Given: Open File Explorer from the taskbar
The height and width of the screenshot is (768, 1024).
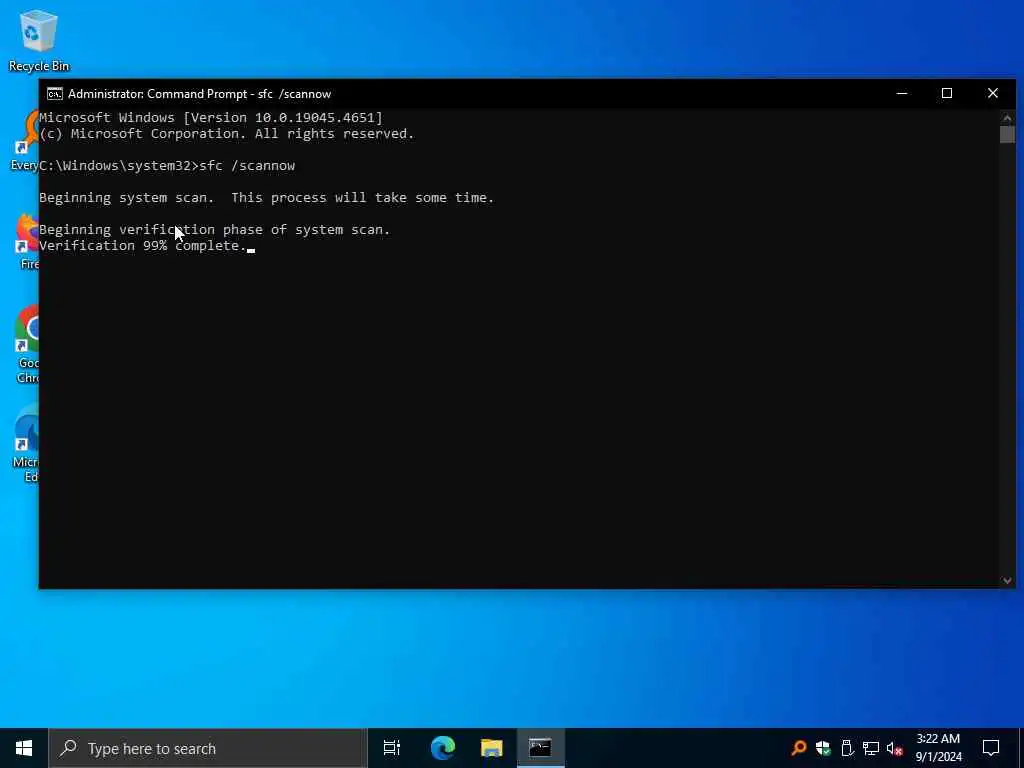Looking at the screenshot, I should tap(492, 748).
